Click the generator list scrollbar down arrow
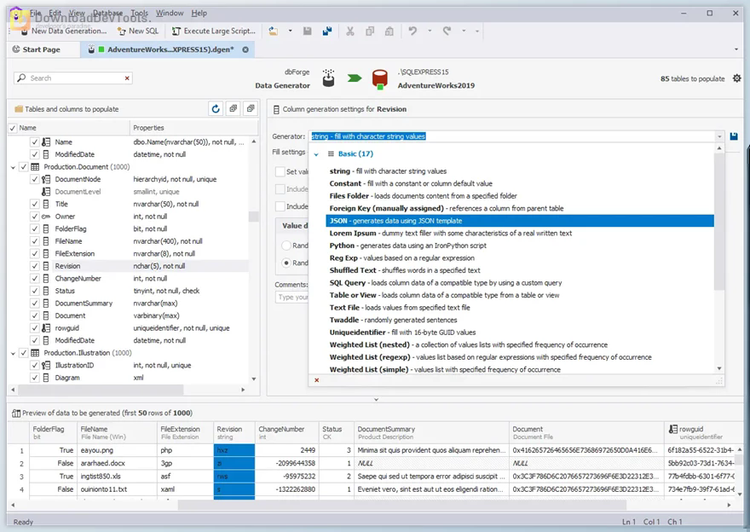 719,368
